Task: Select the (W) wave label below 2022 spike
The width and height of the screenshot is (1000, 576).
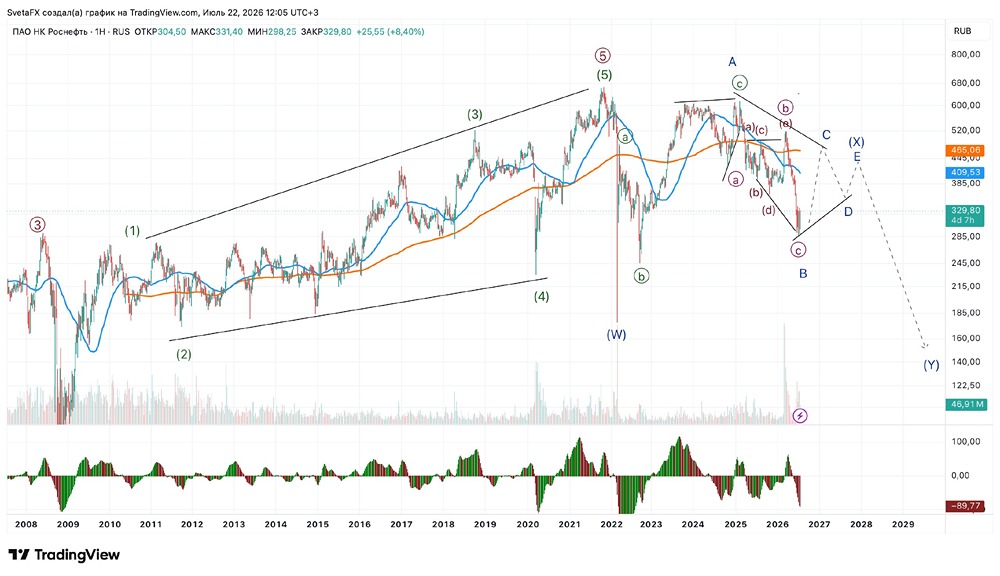Action: coord(616,335)
